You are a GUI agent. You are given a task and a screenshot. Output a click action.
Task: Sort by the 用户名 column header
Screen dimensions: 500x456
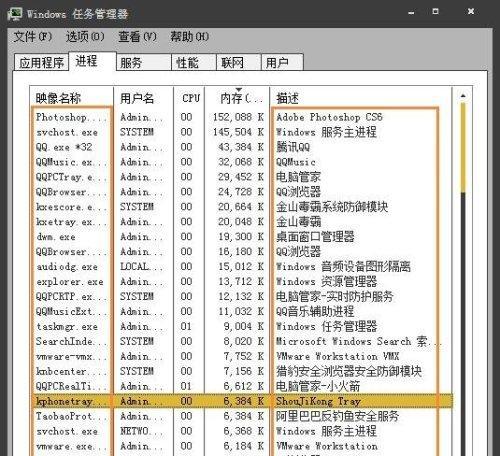[143, 98]
